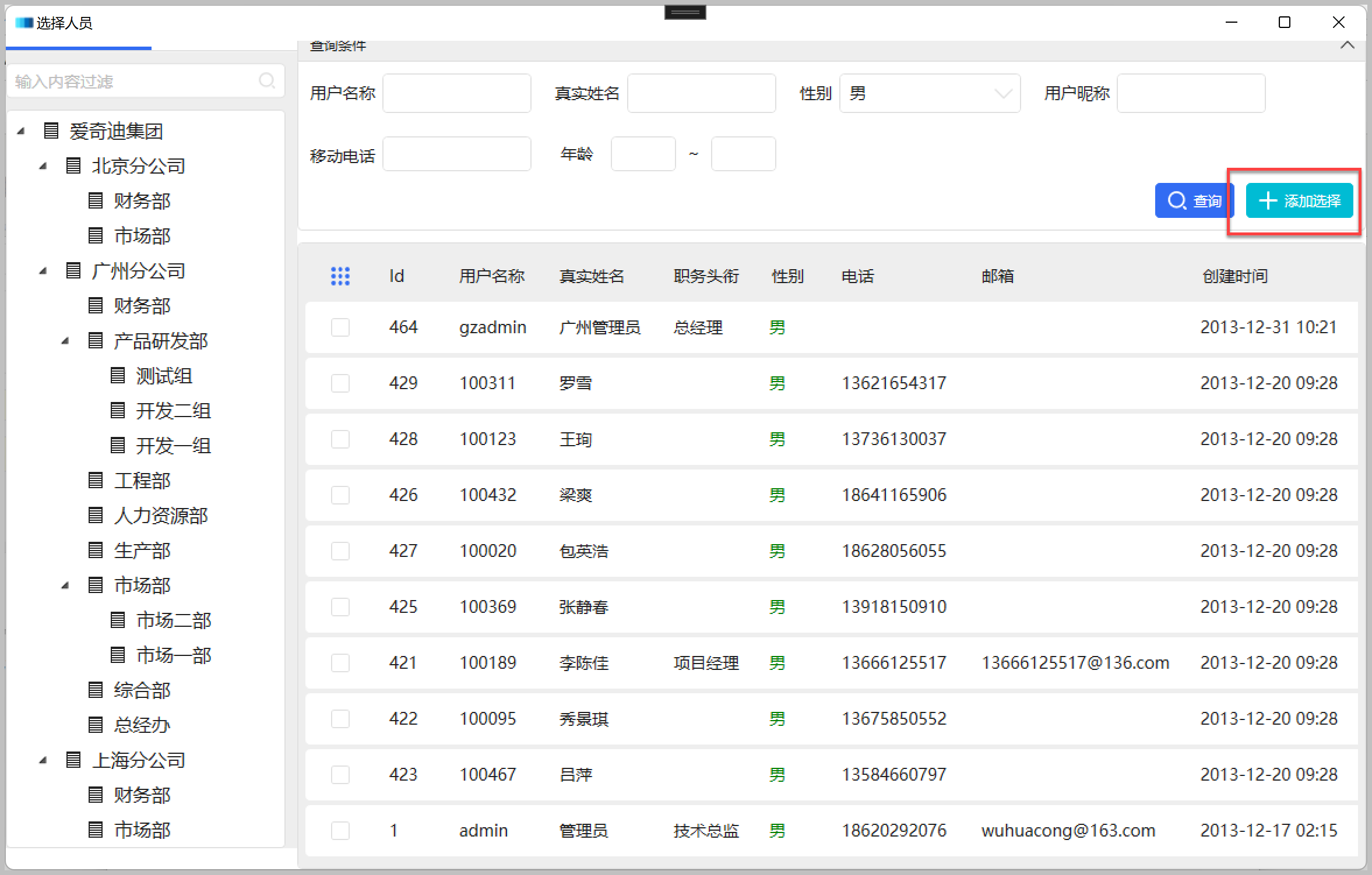Collapse the 上海分公司 node arrow

click(43, 760)
